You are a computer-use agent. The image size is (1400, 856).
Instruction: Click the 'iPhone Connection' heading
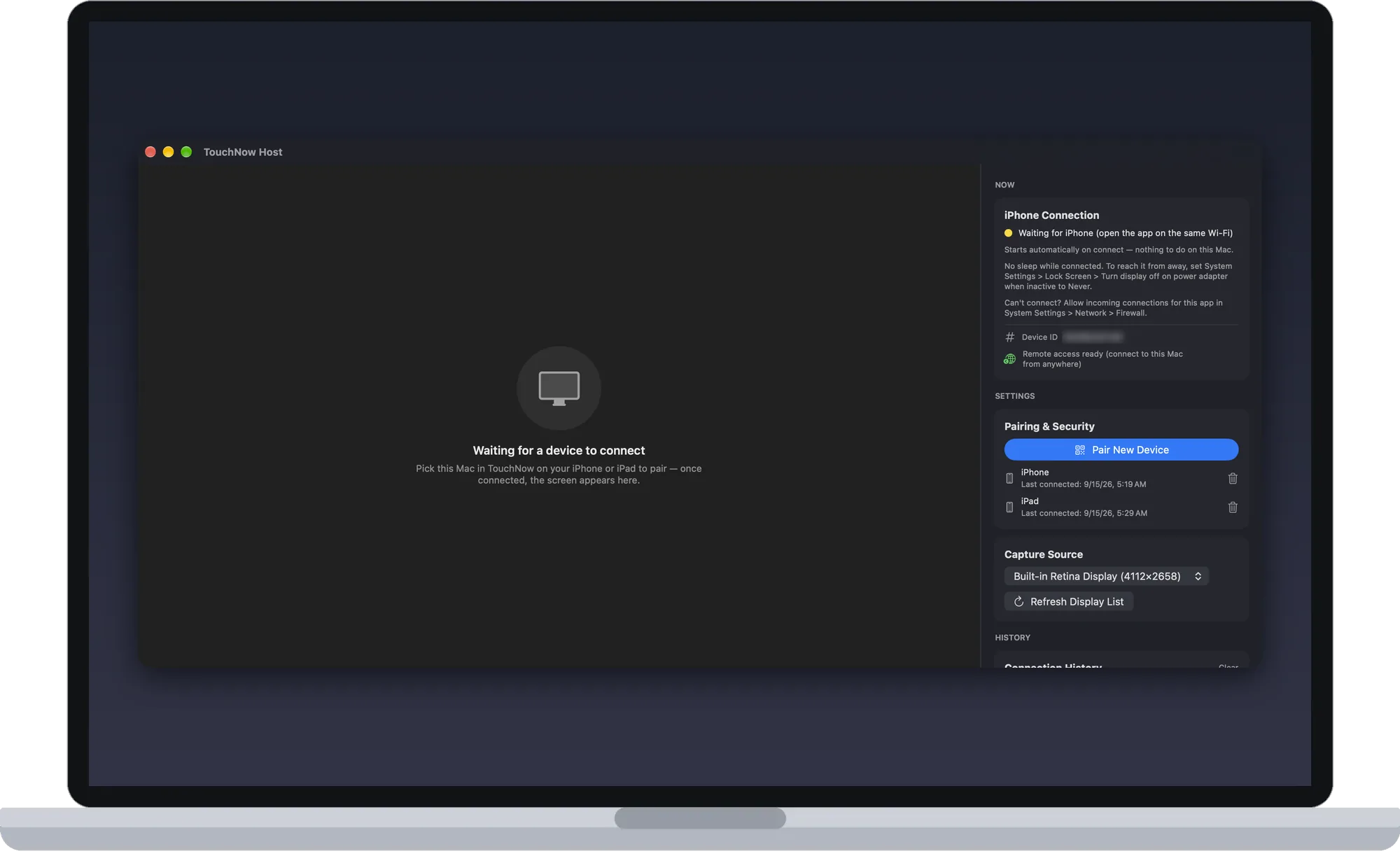tap(1051, 215)
